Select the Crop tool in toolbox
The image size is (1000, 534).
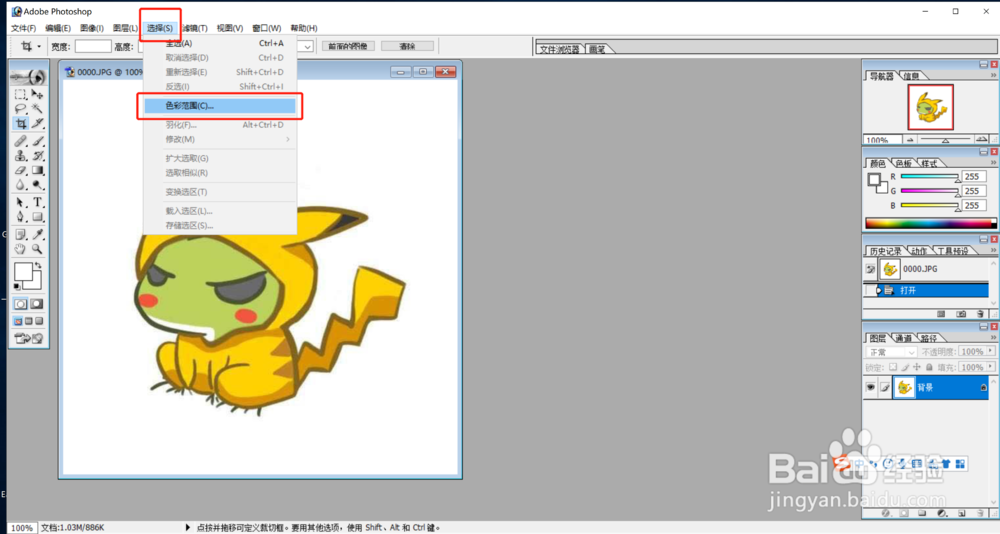tap(20, 123)
